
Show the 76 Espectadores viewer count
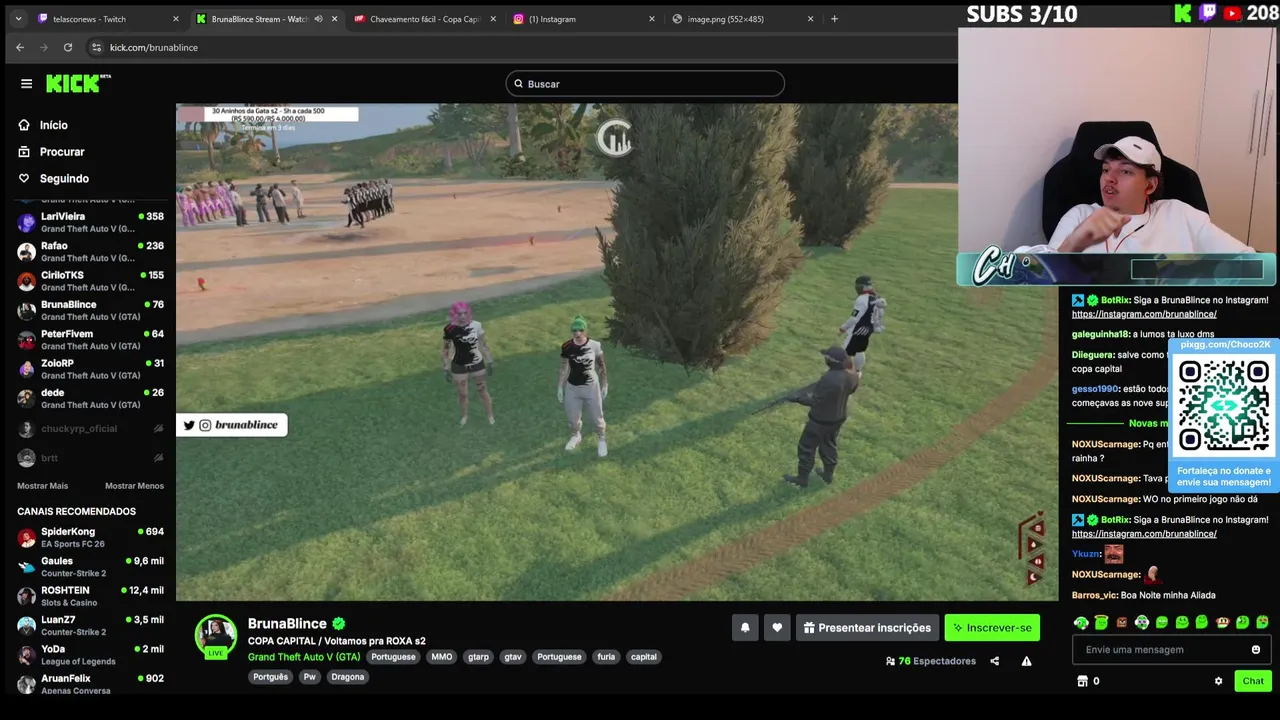click(x=930, y=661)
